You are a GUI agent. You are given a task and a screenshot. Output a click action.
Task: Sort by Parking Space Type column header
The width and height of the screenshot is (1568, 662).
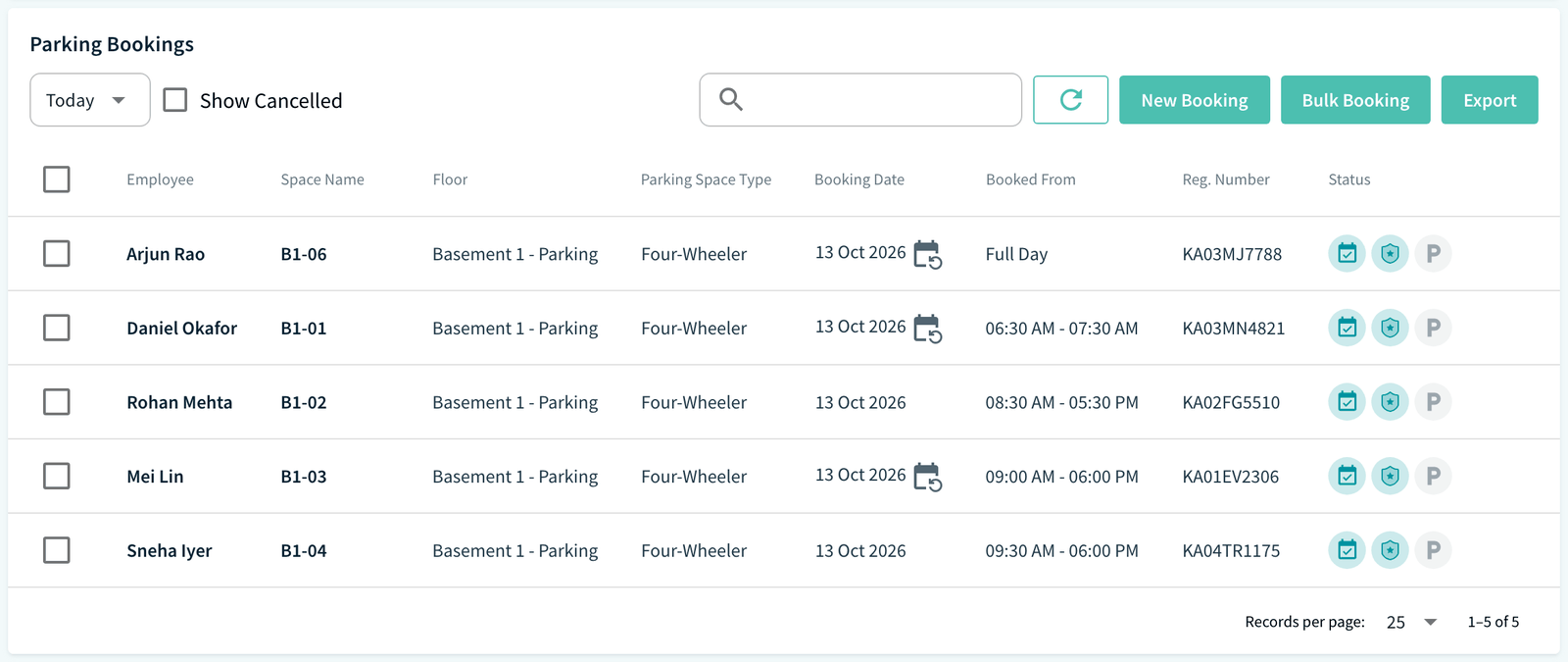tap(706, 179)
